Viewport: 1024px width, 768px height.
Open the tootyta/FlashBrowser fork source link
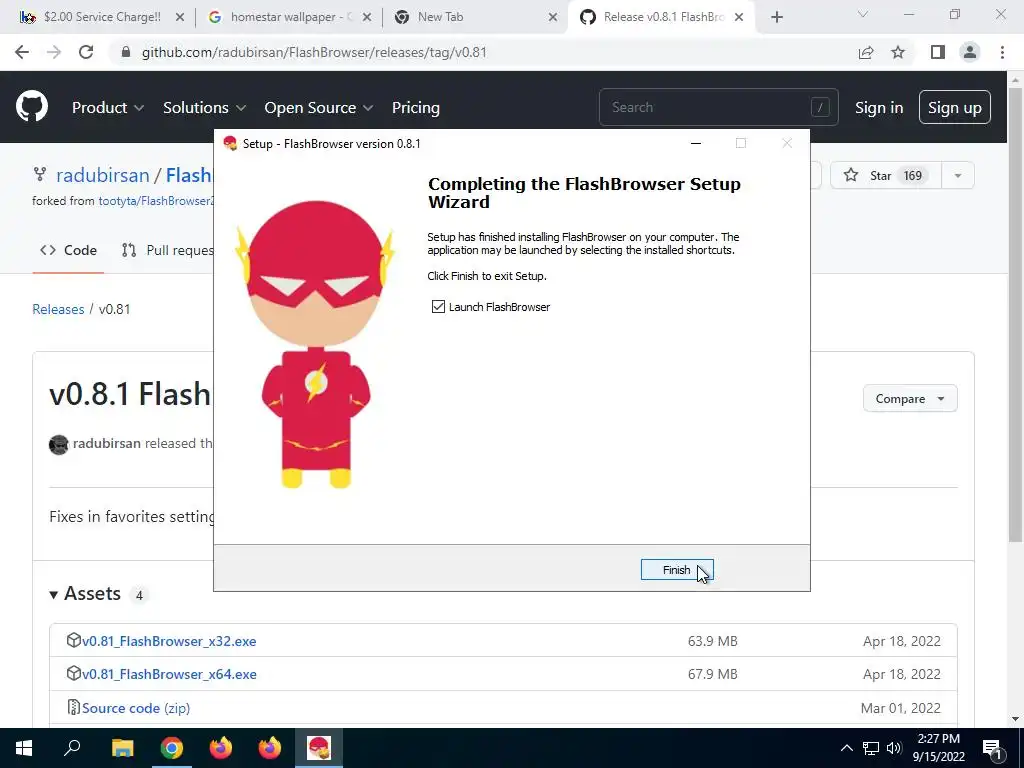click(156, 201)
